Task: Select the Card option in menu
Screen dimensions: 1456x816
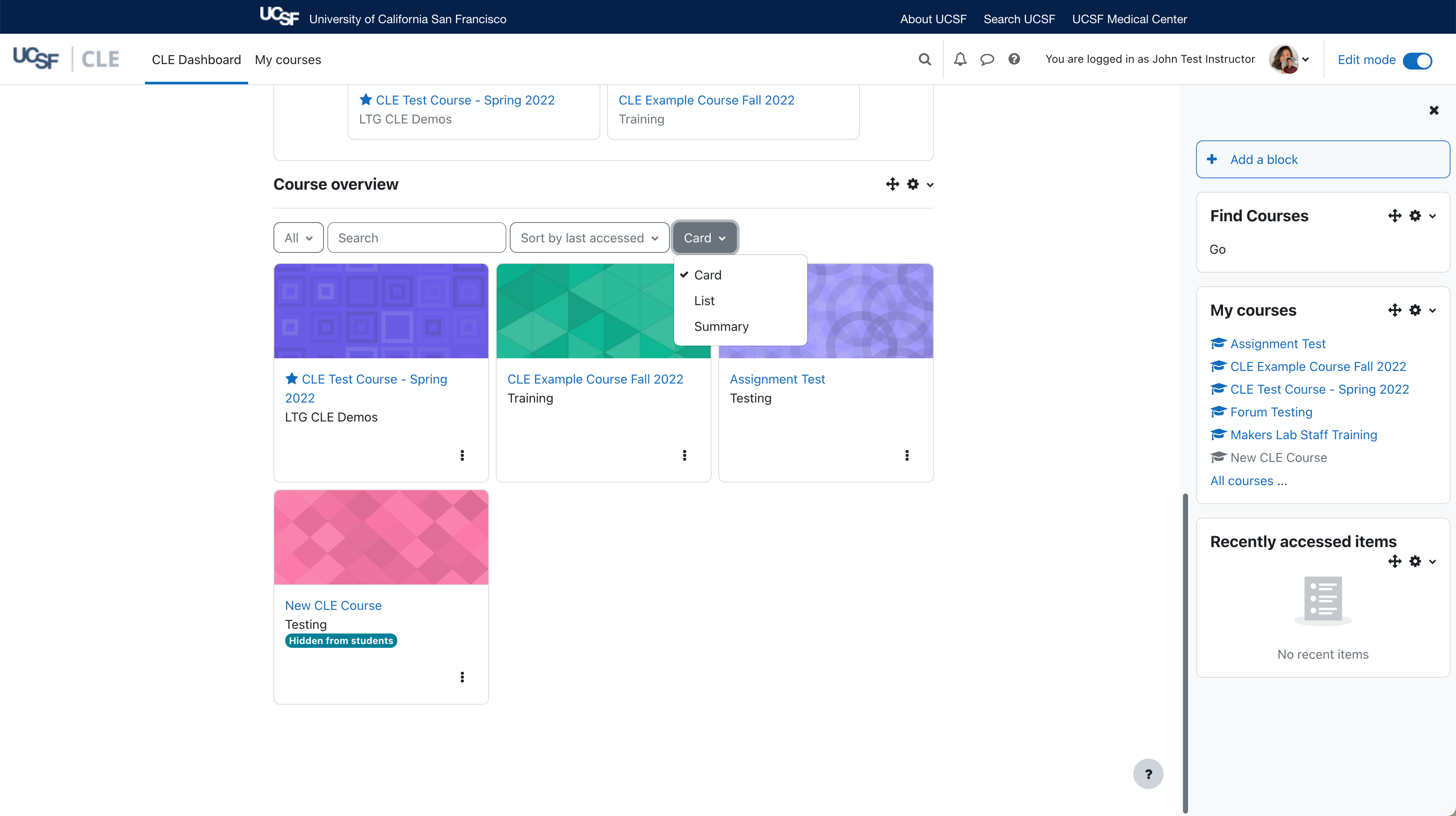Action: pos(741,275)
